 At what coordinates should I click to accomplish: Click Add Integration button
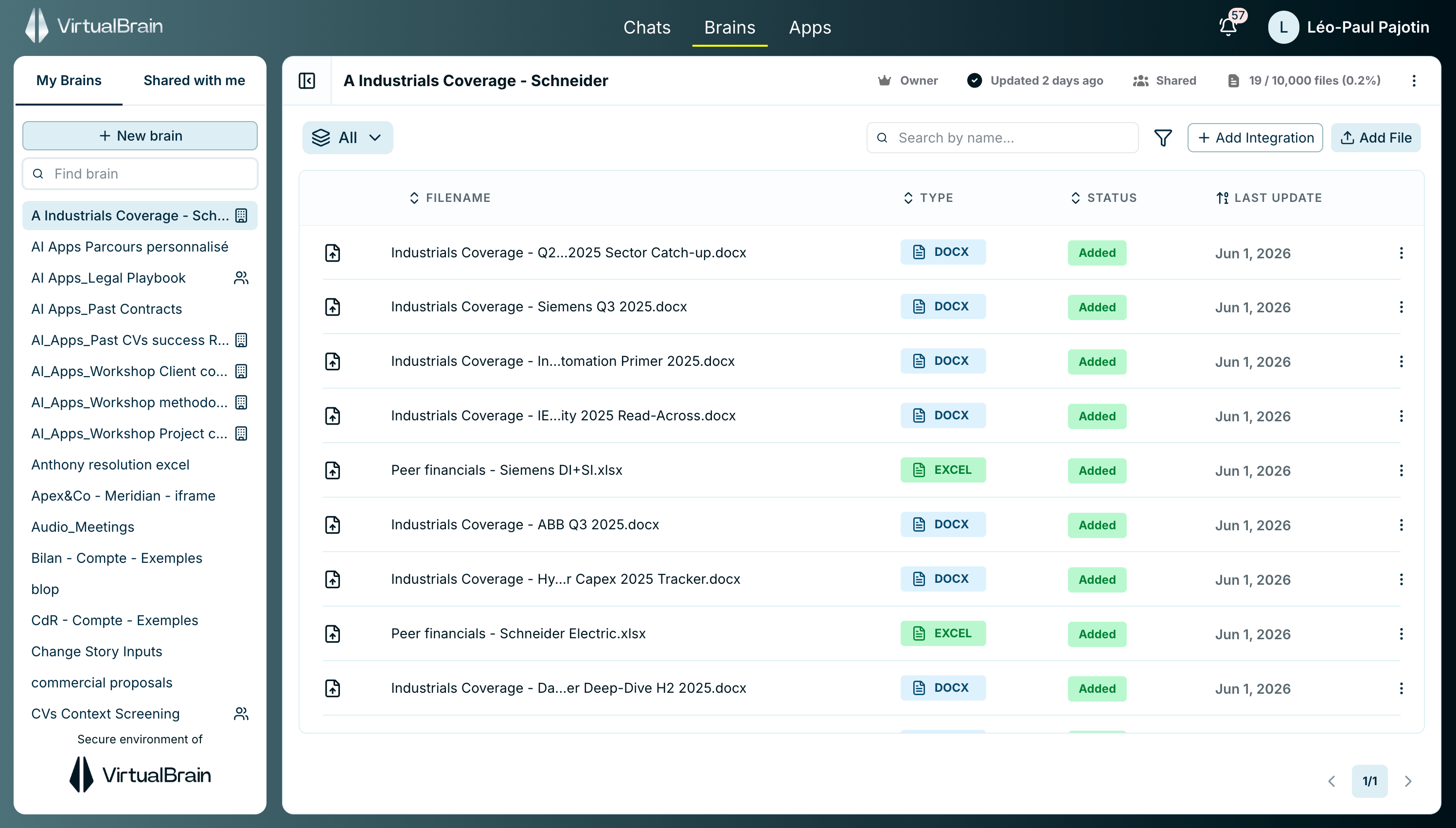click(1255, 138)
